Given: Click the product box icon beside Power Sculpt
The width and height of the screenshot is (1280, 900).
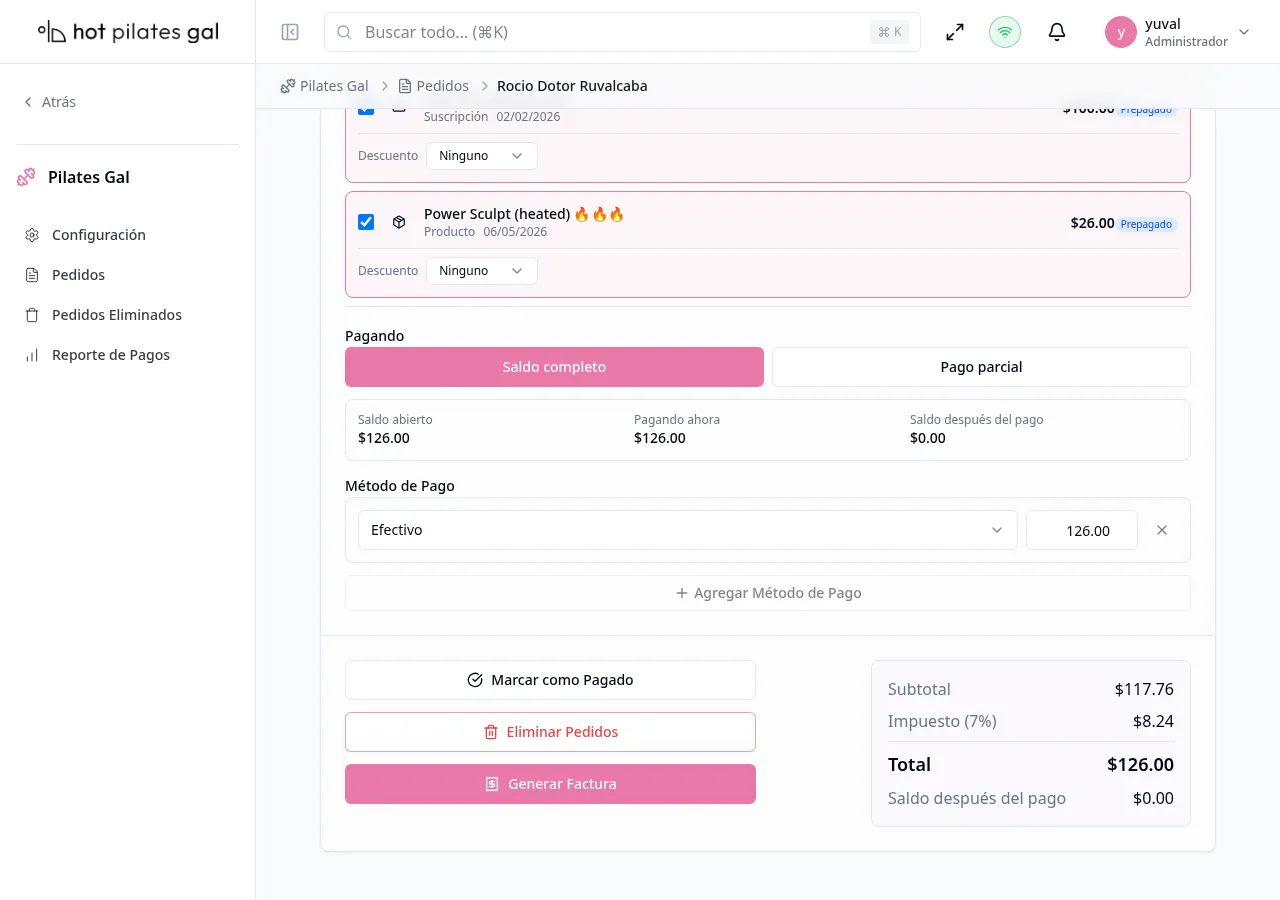Looking at the screenshot, I should pyautogui.click(x=399, y=222).
